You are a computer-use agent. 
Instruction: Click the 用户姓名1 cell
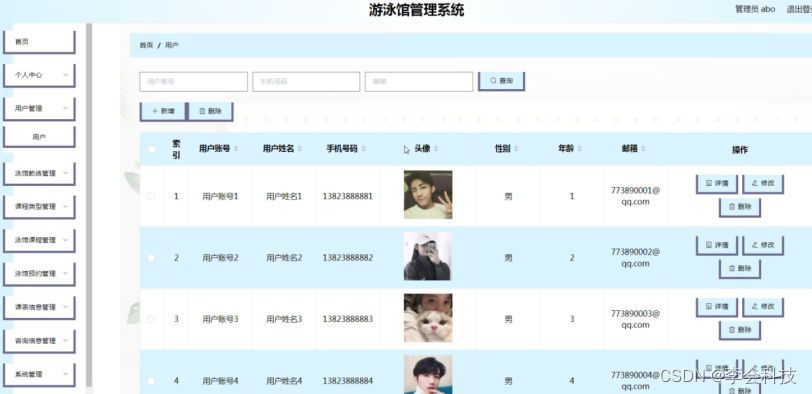284,197
